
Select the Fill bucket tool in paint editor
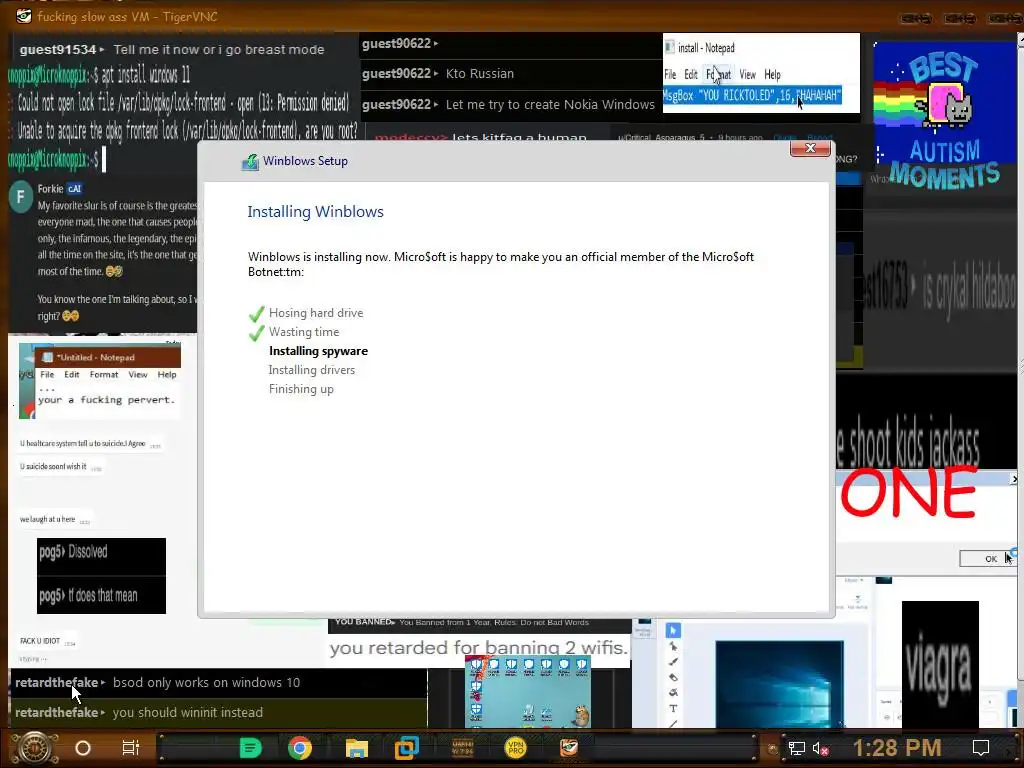coord(673,693)
